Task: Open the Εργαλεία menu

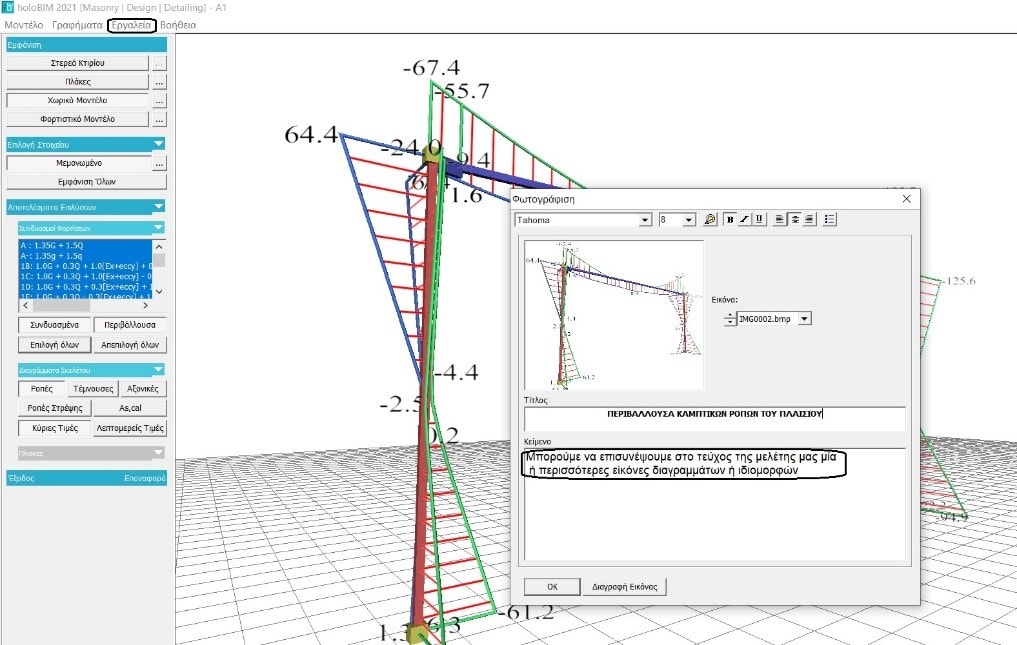Action: tap(131, 25)
